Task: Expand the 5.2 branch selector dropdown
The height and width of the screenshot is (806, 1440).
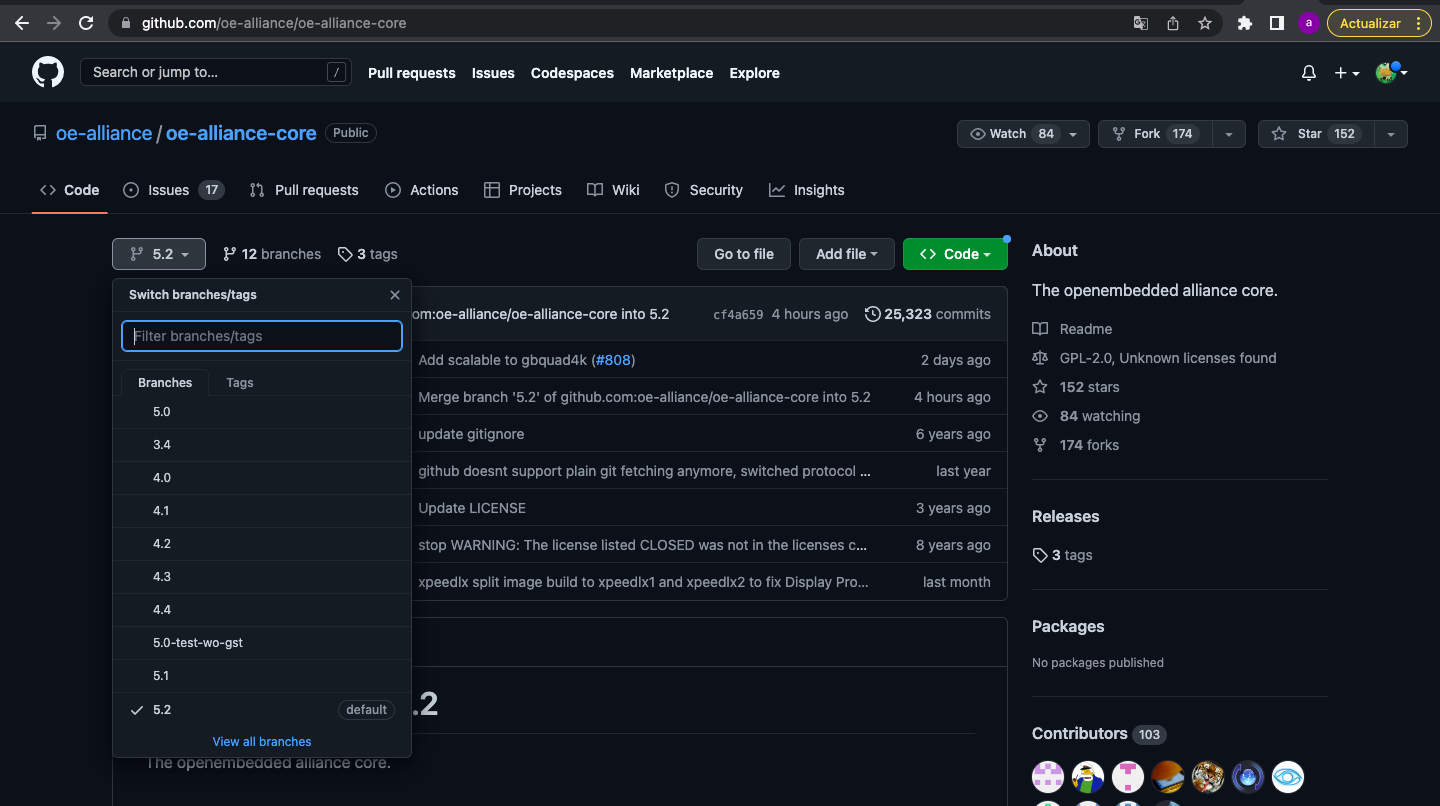Action: tap(159, 254)
